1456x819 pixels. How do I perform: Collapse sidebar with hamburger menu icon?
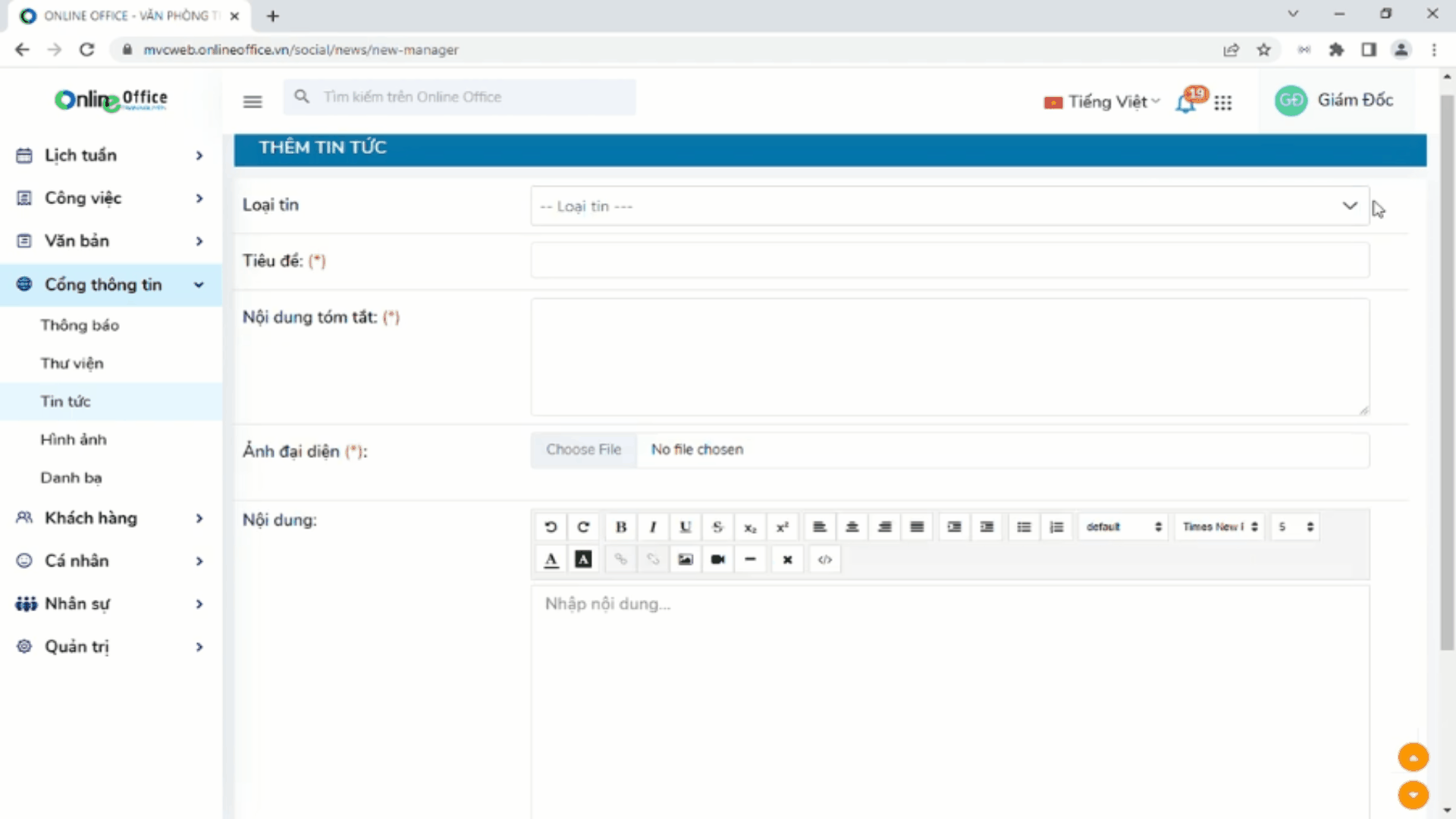click(x=253, y=101)
